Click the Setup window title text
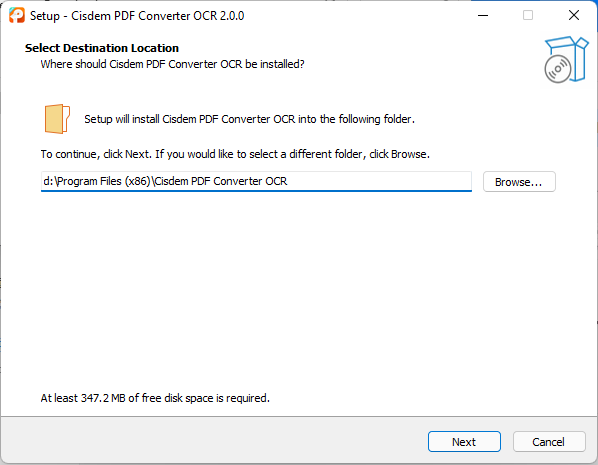This screenshot has height=465, width=598. click(x=137, y=16)
